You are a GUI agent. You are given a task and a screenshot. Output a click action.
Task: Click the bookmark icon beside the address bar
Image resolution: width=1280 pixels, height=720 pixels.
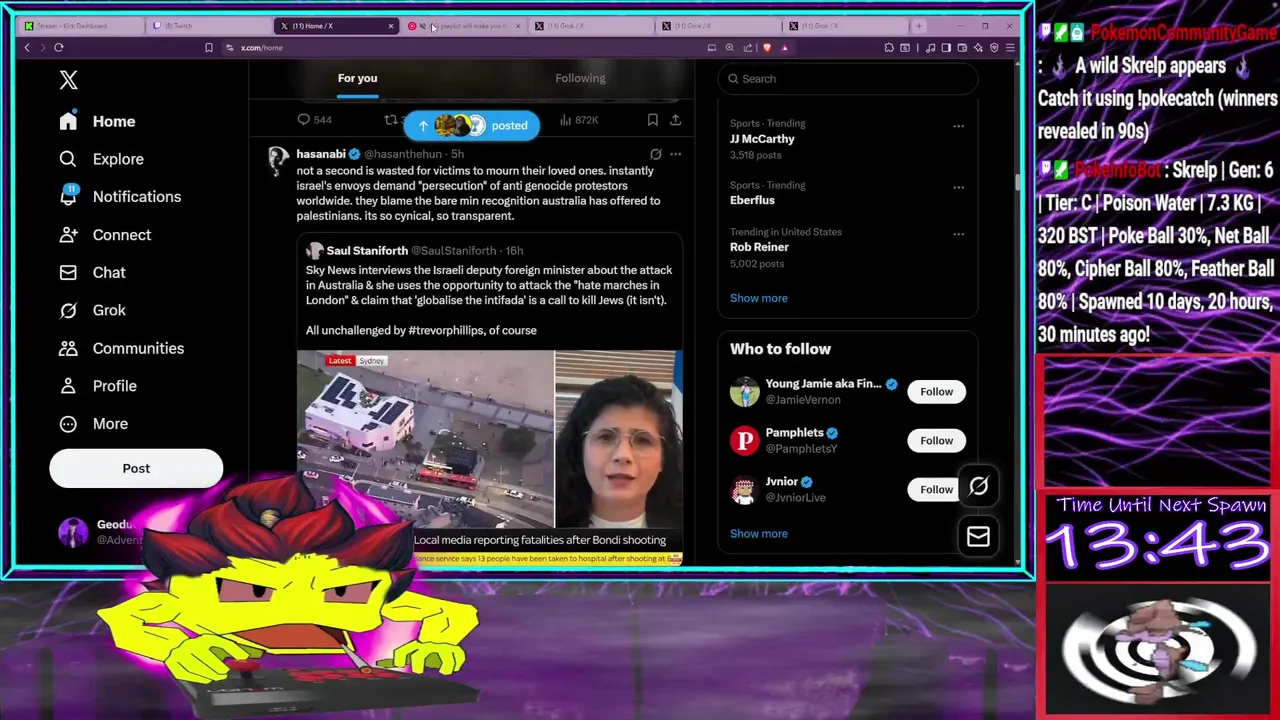pyautogui.click(x=208, y=47)
